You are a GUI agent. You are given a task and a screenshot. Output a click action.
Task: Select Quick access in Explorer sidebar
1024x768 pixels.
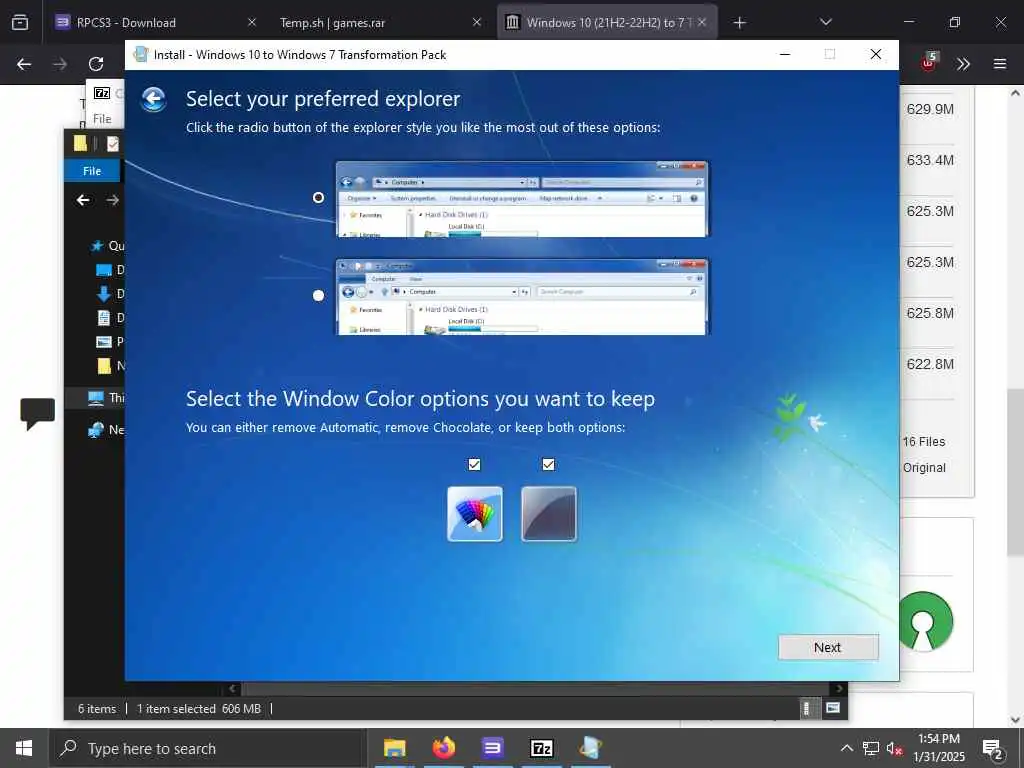(107, 246)
